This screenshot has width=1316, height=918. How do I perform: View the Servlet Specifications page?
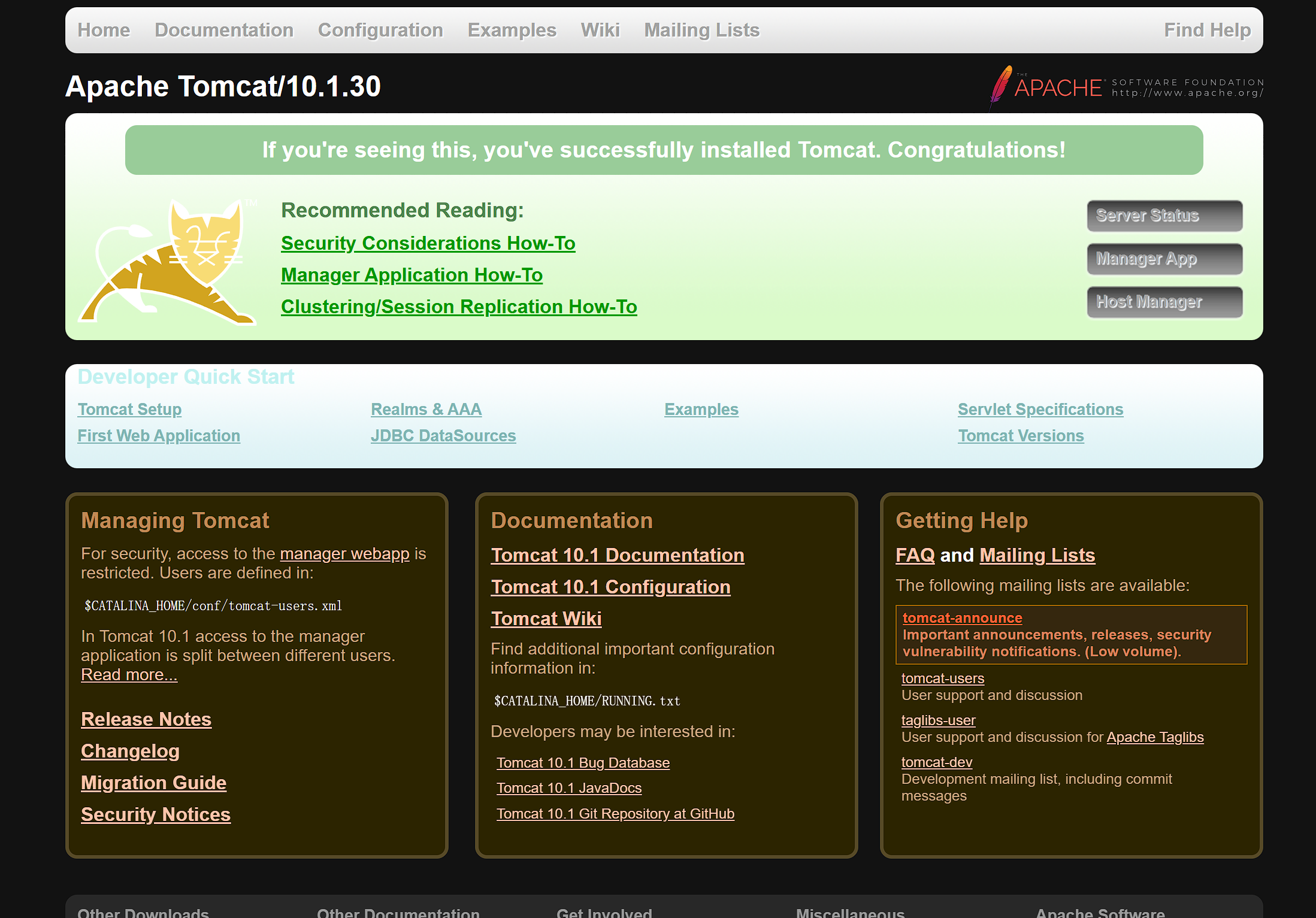[x=1040, y=409]
